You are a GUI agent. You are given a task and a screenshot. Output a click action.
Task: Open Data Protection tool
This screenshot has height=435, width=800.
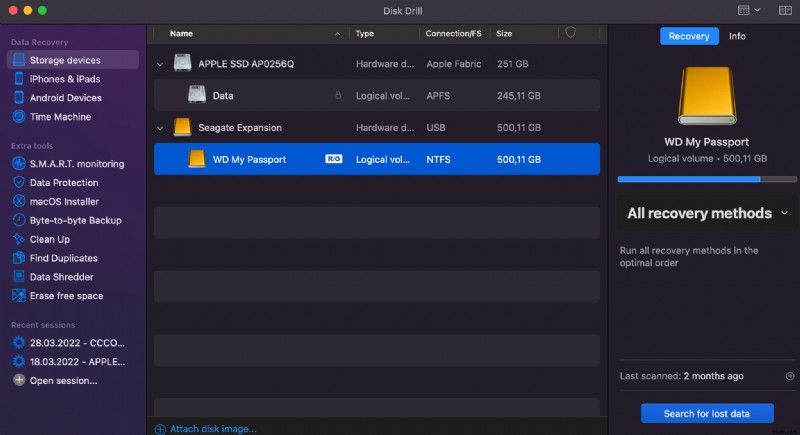click(x=64, y=183)
